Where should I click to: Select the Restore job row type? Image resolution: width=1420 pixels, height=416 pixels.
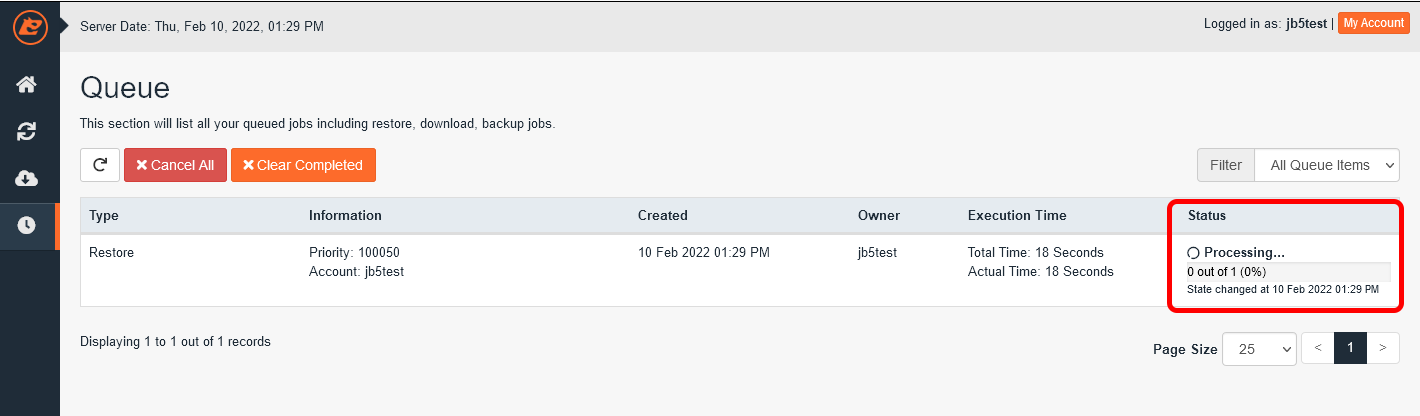[111, 253]
